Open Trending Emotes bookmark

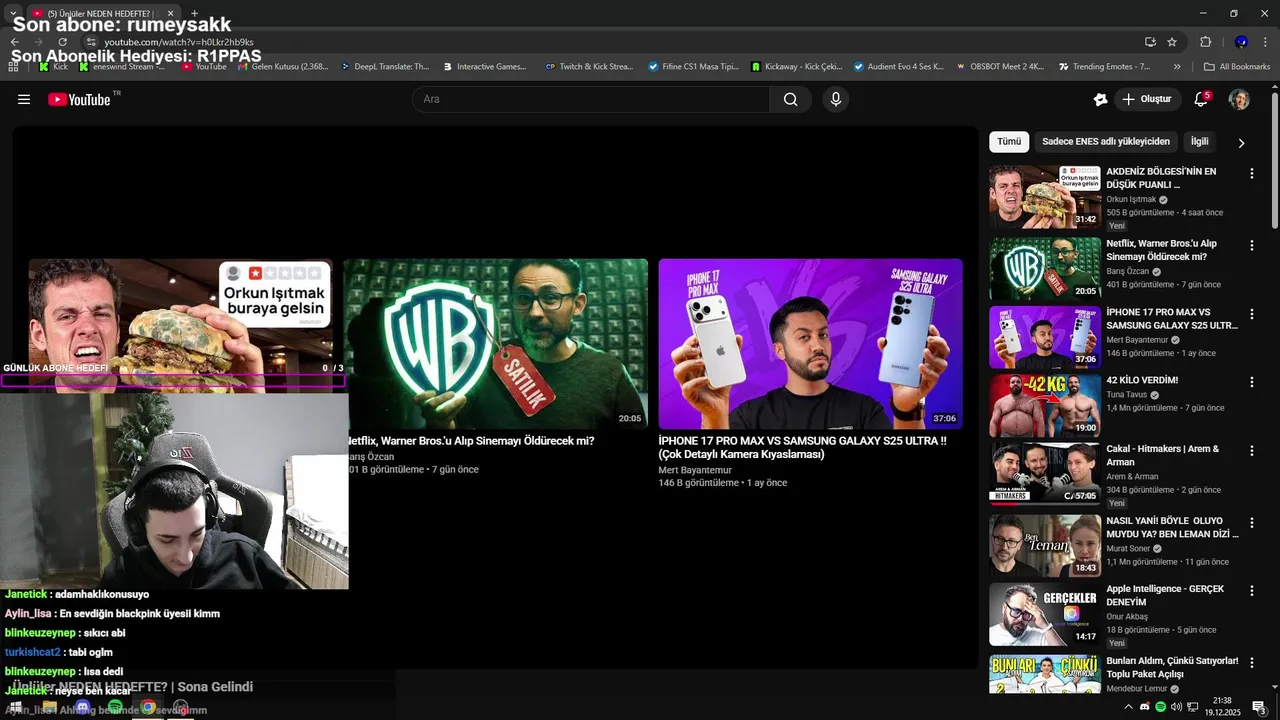click(1104, 67)
